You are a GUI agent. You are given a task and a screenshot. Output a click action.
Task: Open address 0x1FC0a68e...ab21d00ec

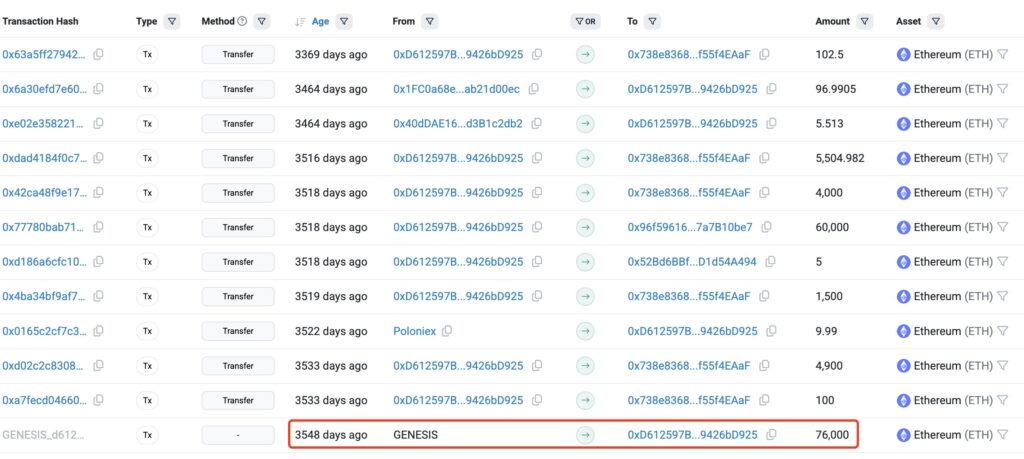coord(456,89)
